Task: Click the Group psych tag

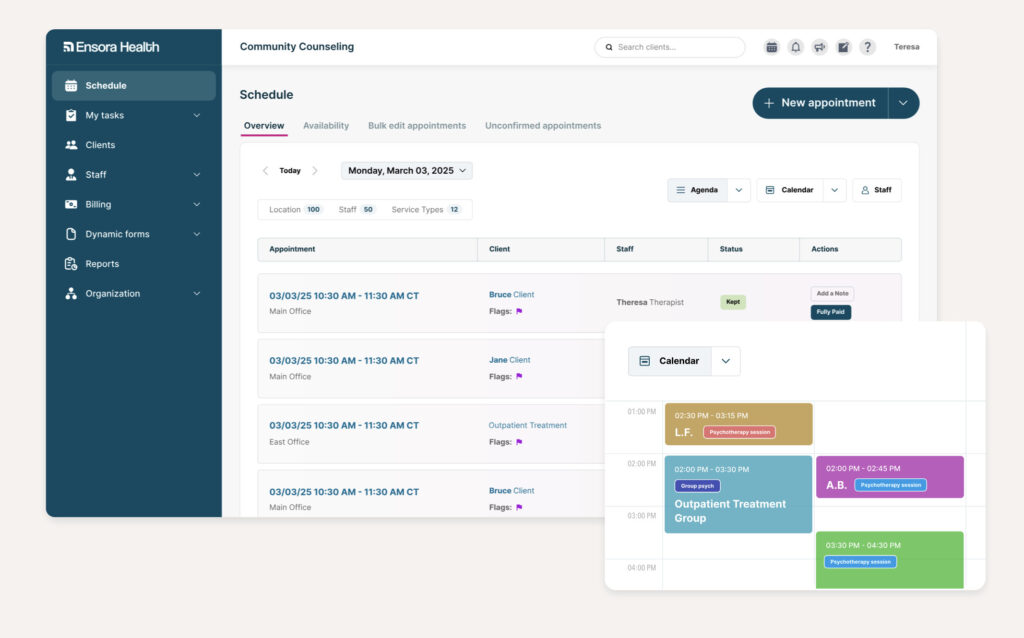Action: click(697, 486)
